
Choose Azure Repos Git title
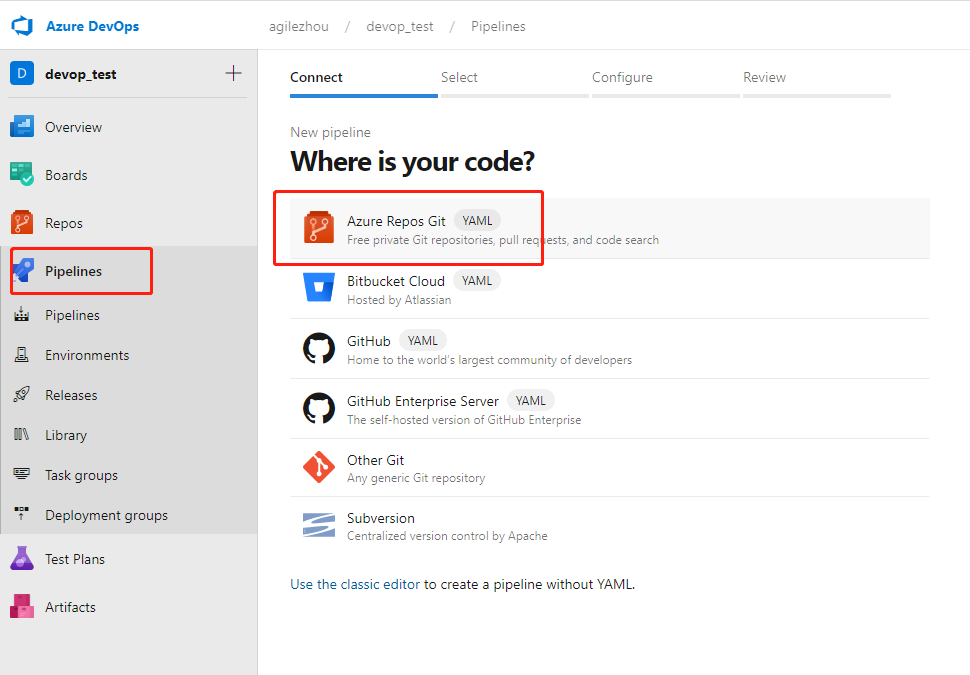pyautogui.click(x=396, y=221)
